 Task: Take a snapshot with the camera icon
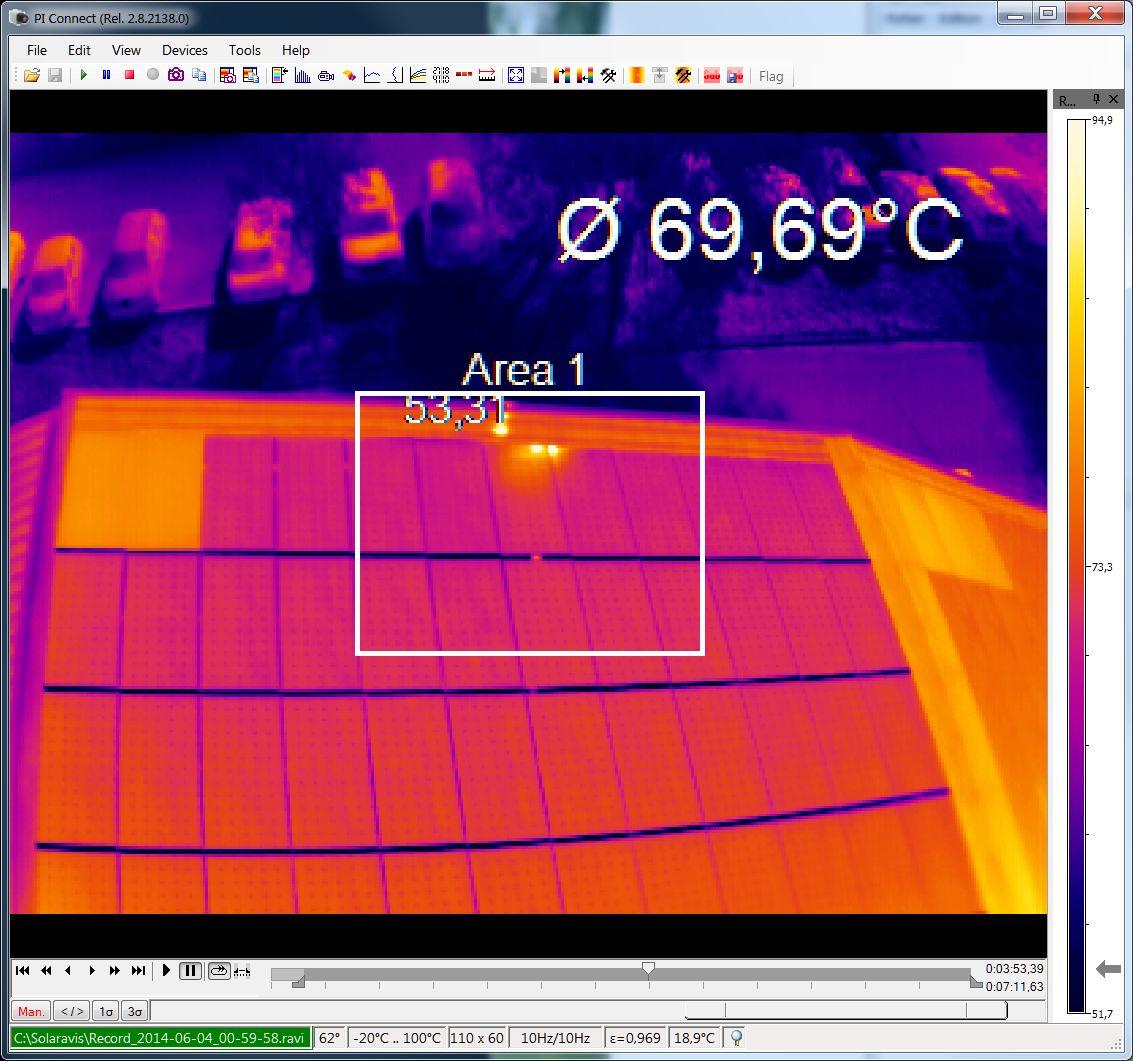(176, 75)
